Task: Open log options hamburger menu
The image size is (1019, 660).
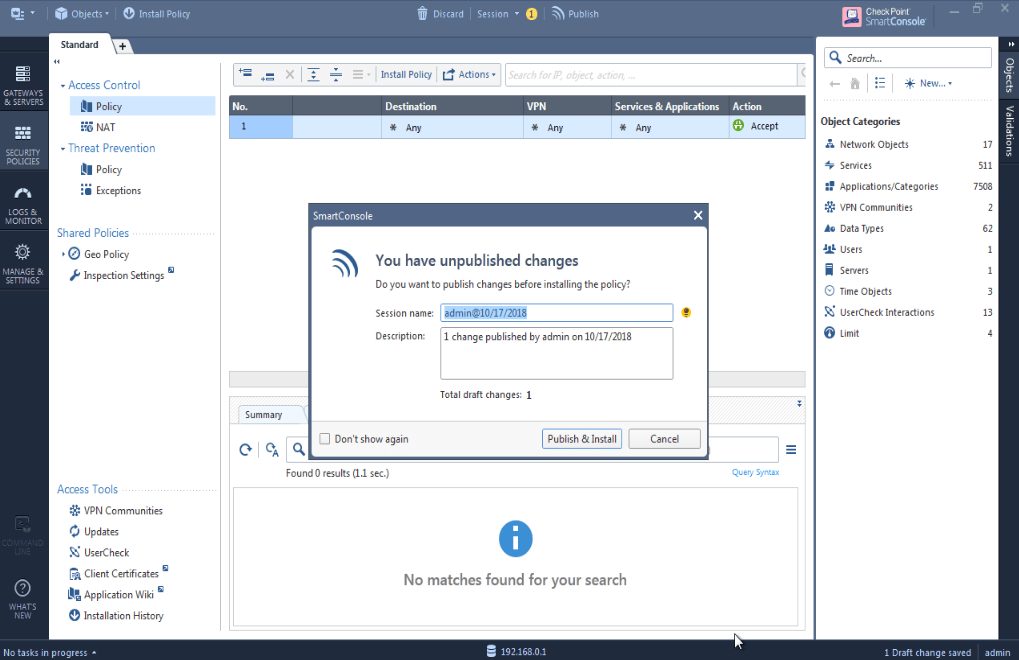Action: coord(791,450)
